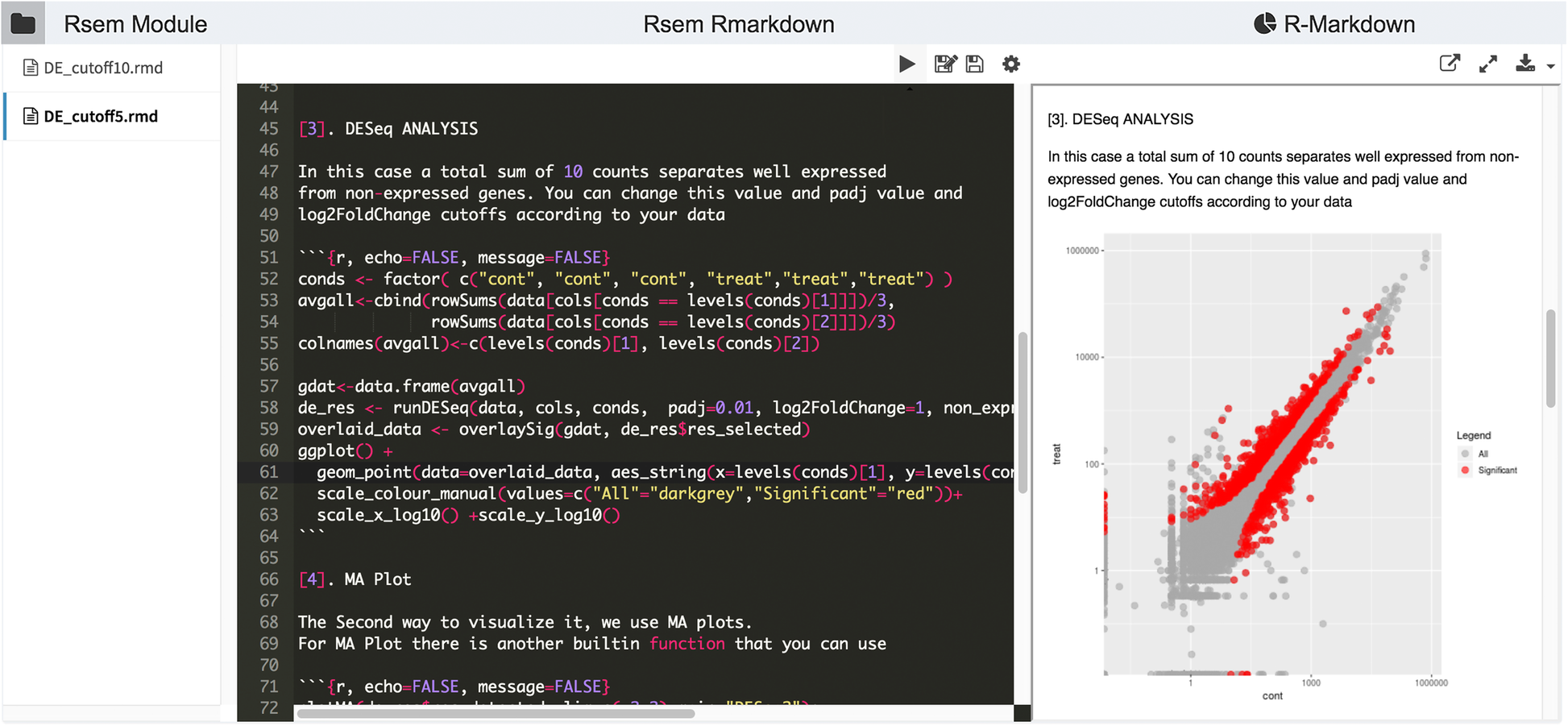Click the 'ggplot() +' line
Image resolution: width=1568 pixels, height=726 pixels.
[345, 450]
